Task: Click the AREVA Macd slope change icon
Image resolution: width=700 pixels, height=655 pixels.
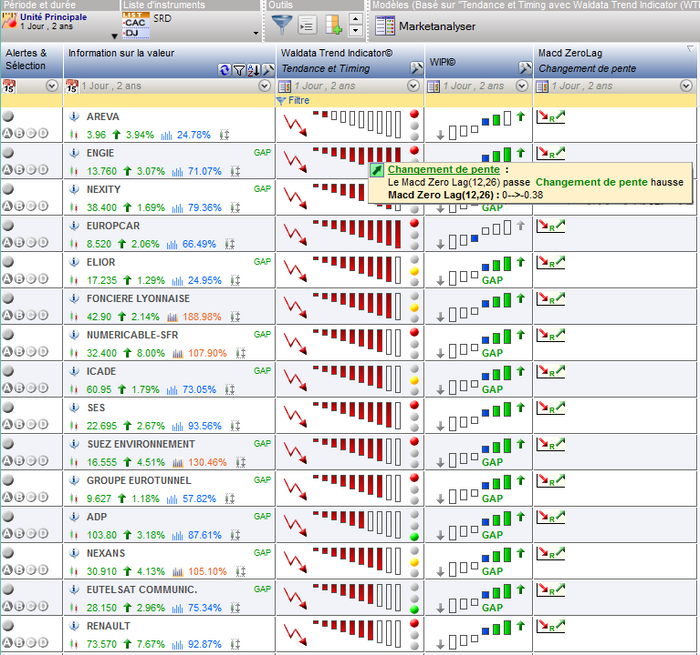Action: [x=550, y=117]
